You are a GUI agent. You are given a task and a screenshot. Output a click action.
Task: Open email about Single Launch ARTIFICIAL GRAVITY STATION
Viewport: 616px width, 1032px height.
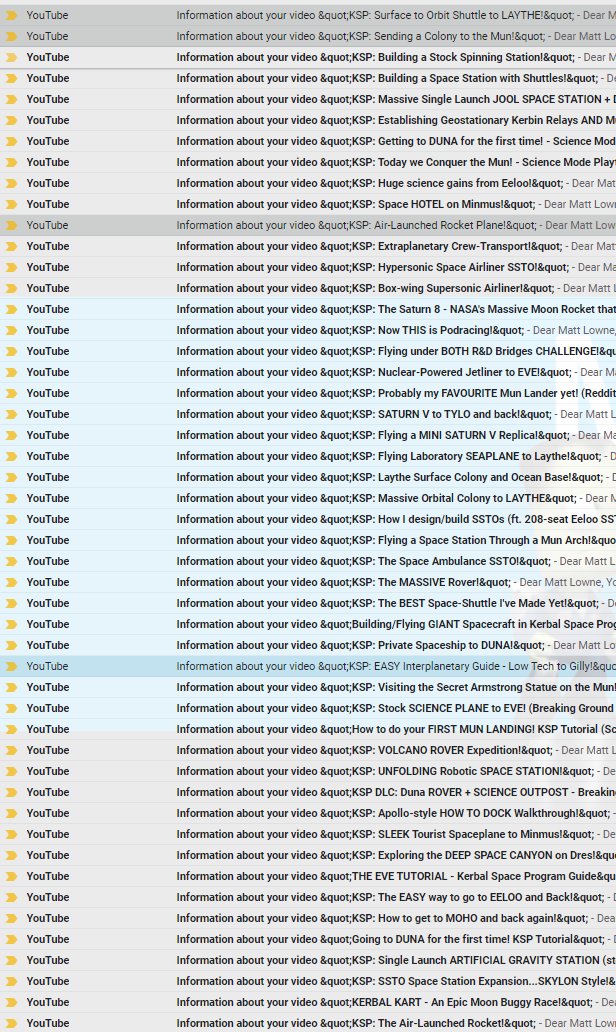(x=308, y=960)
